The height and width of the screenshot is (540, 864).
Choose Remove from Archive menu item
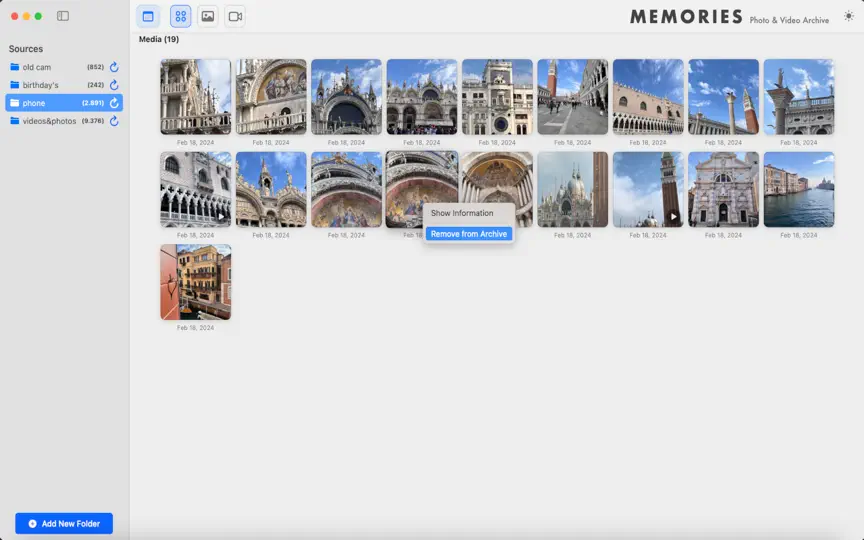coord(468,234)
